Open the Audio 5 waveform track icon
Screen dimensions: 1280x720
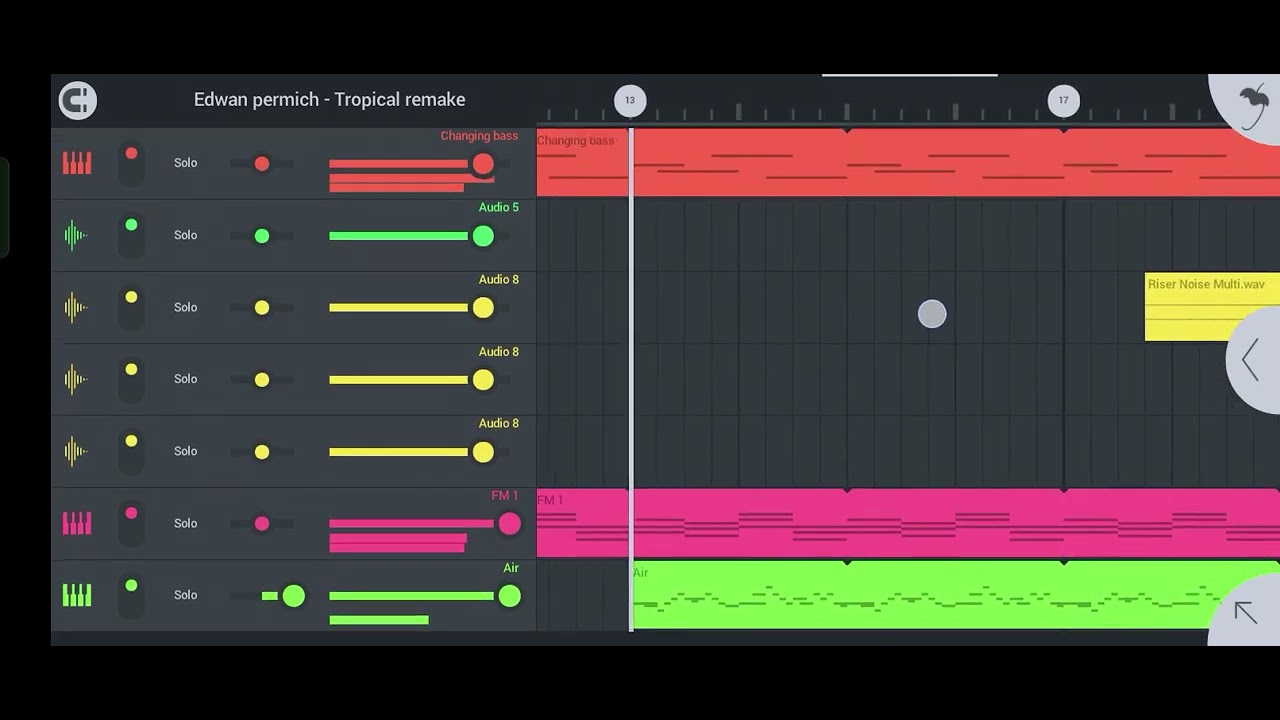click(76, 235)
